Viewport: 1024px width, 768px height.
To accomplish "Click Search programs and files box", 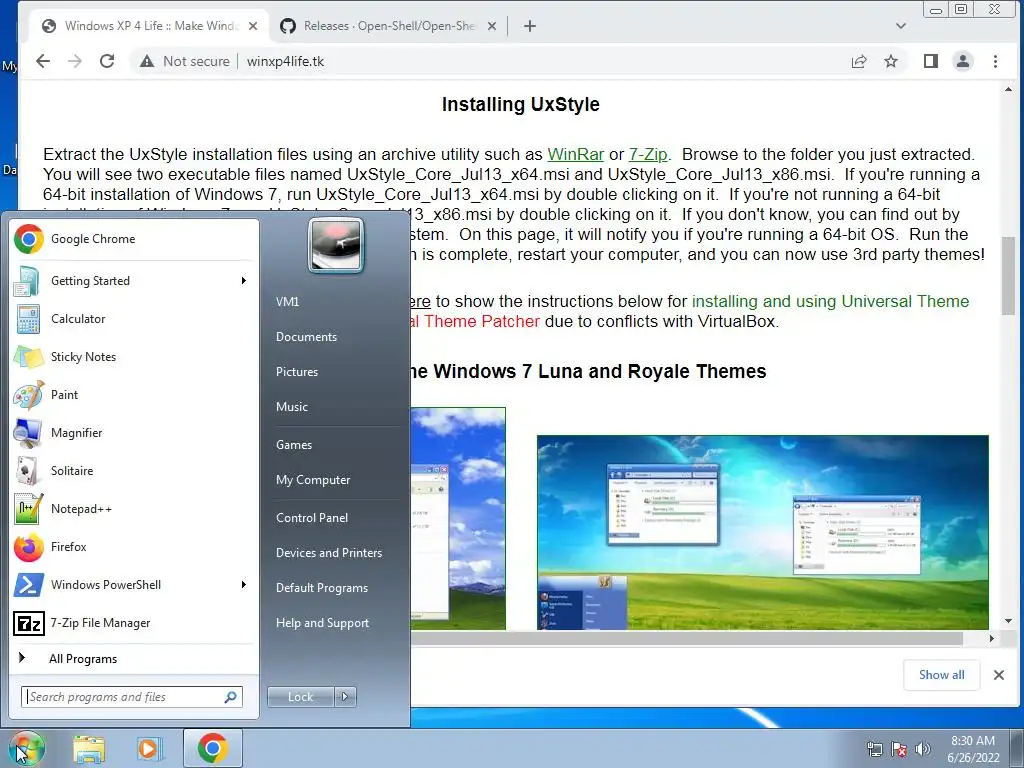I will 132,697.
